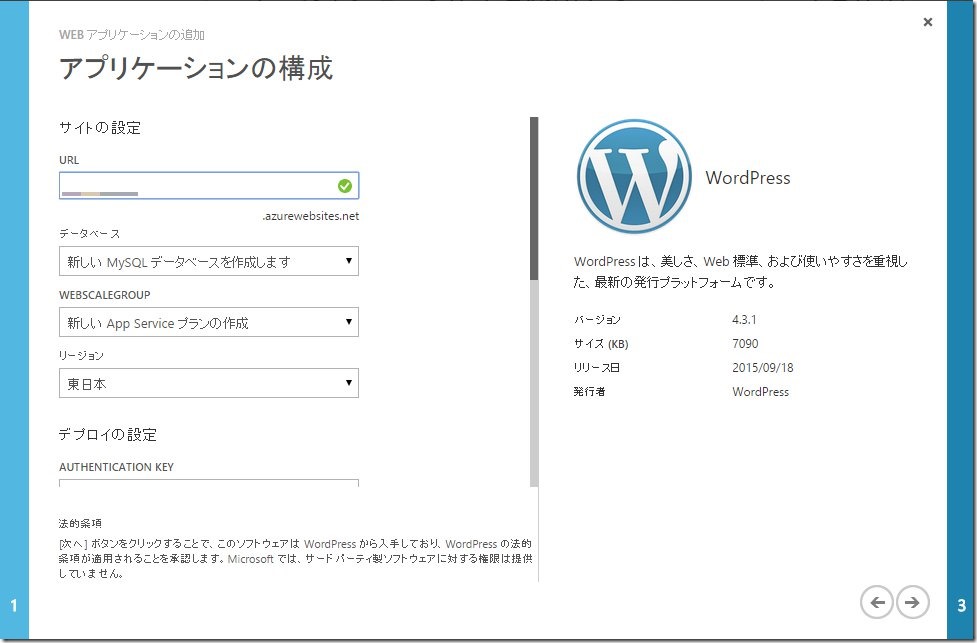Click the dropdown arrow on WEBSCALEGROUP selector
The height and width of the screenshot is (643, 977).
(348, 322)
